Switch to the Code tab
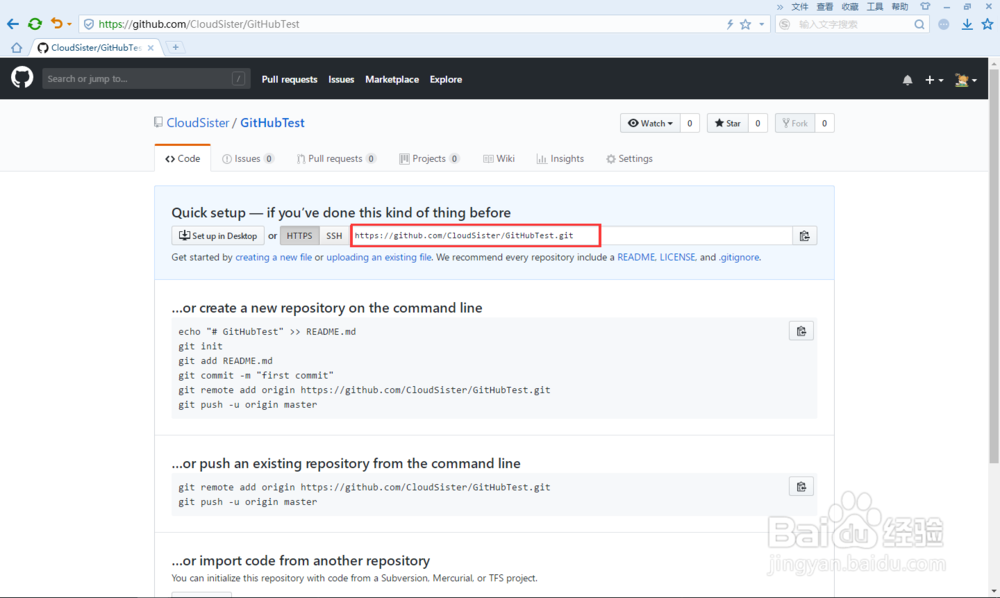Image resolution: width=1000 pixels, height=598 pixels. 182,159
